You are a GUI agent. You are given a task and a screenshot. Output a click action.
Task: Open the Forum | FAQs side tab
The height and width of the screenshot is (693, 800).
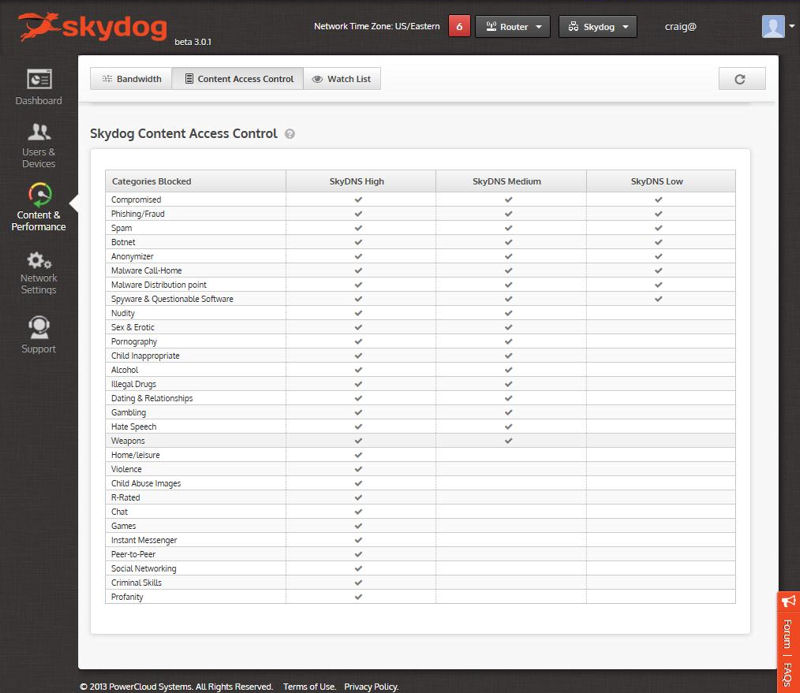788,642
